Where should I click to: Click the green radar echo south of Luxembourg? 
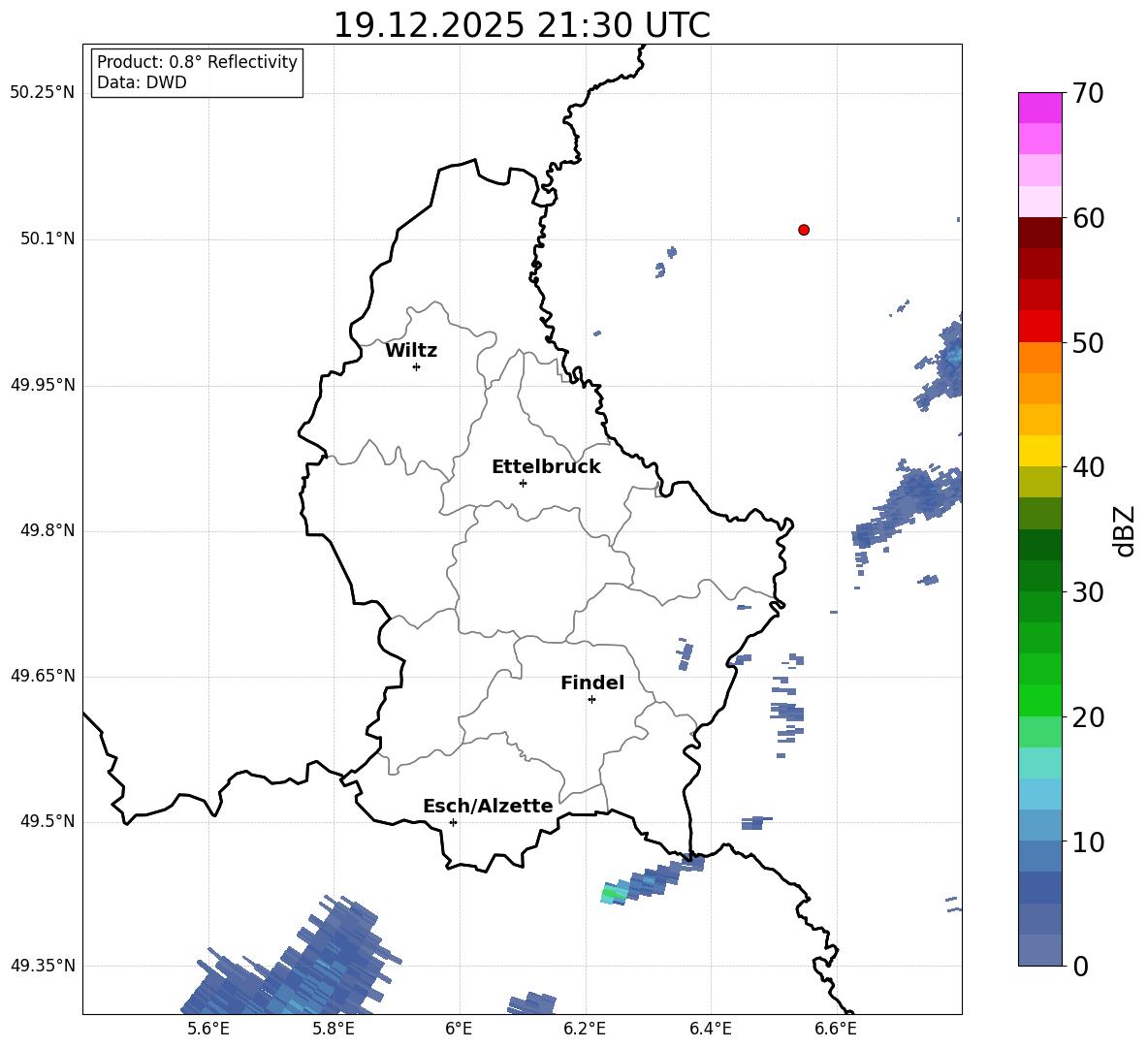[615, 894]
